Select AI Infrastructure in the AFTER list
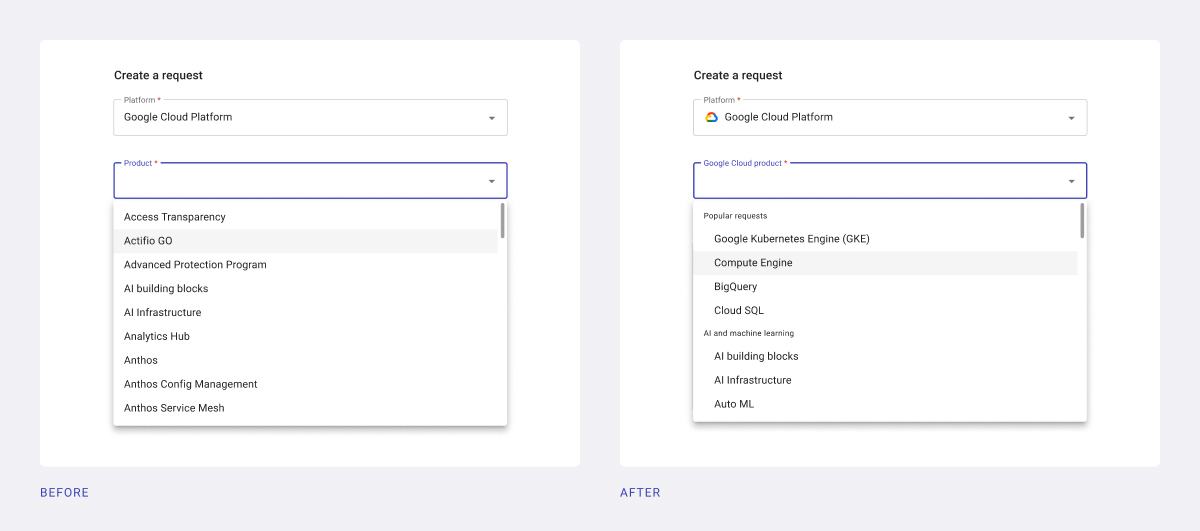The width and height of the screenshot is (1200, 531). [x=886, y=380]
